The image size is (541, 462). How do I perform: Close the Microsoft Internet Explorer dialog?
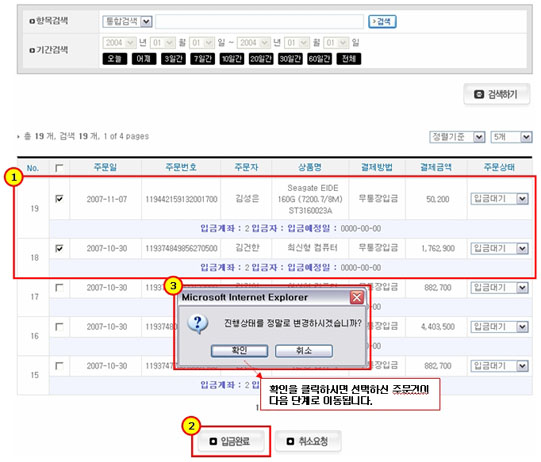click(x=357, y=297)
